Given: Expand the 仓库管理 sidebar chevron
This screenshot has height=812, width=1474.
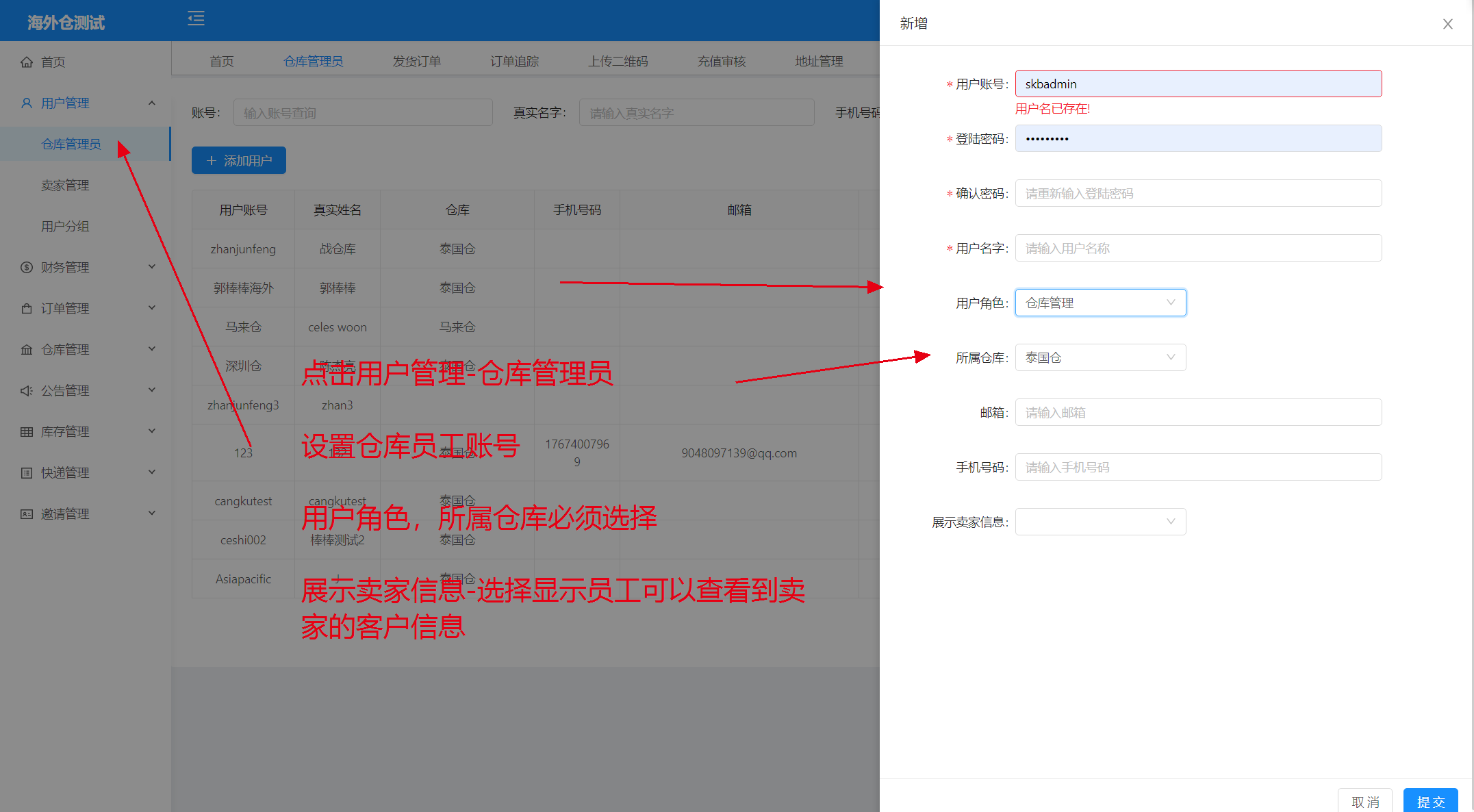Looking at the screenshot, I should click(x=152, y=349).
